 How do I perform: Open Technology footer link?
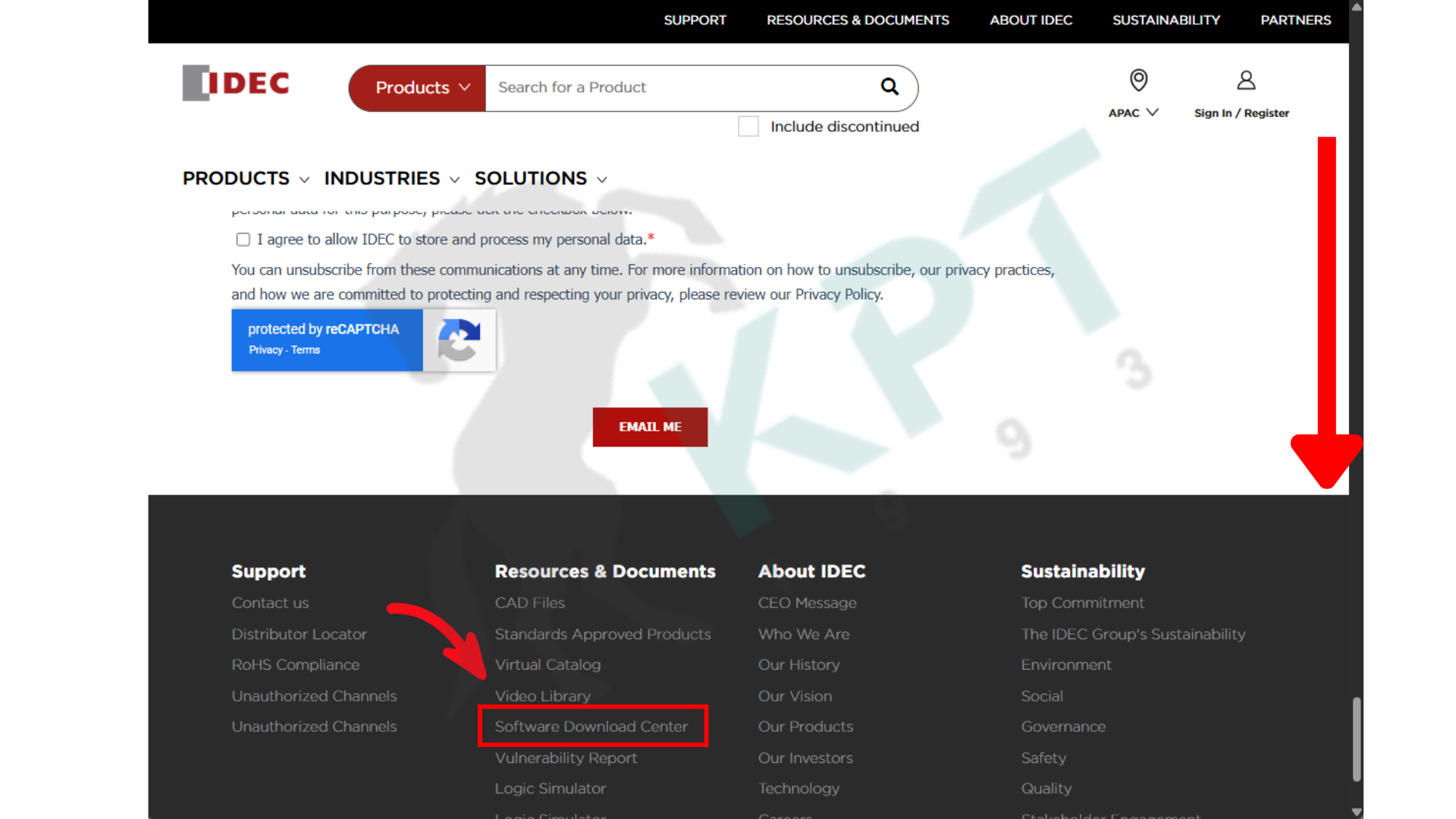(799, 789)
